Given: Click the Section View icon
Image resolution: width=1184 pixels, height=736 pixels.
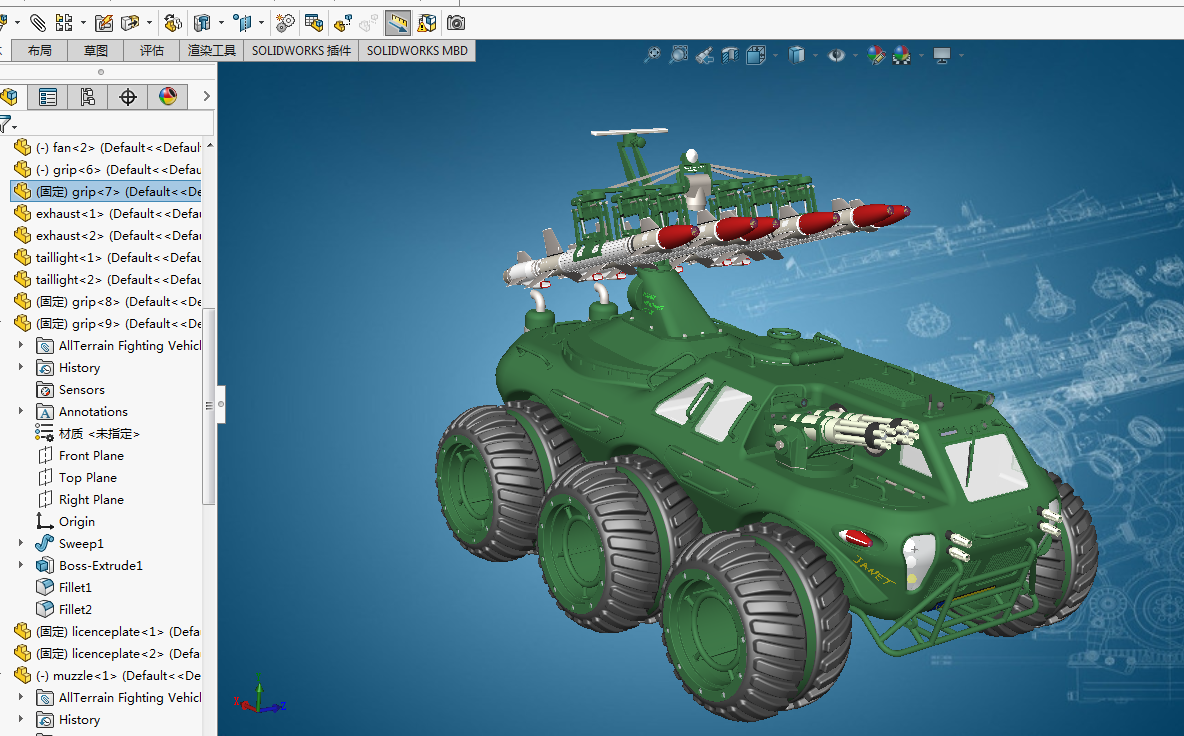Looking at the screenshot, I should tap(729, 55).
